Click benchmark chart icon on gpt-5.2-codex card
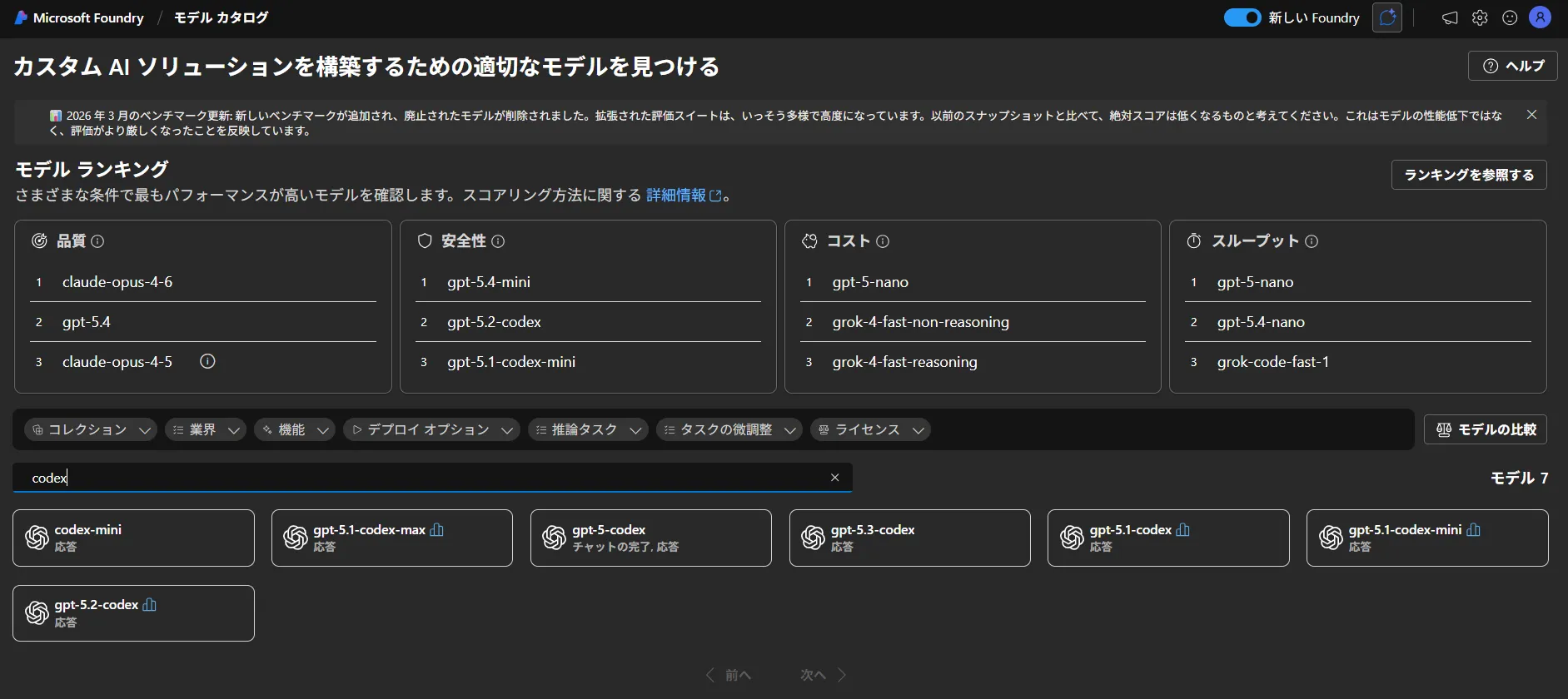 click(150, 604)
